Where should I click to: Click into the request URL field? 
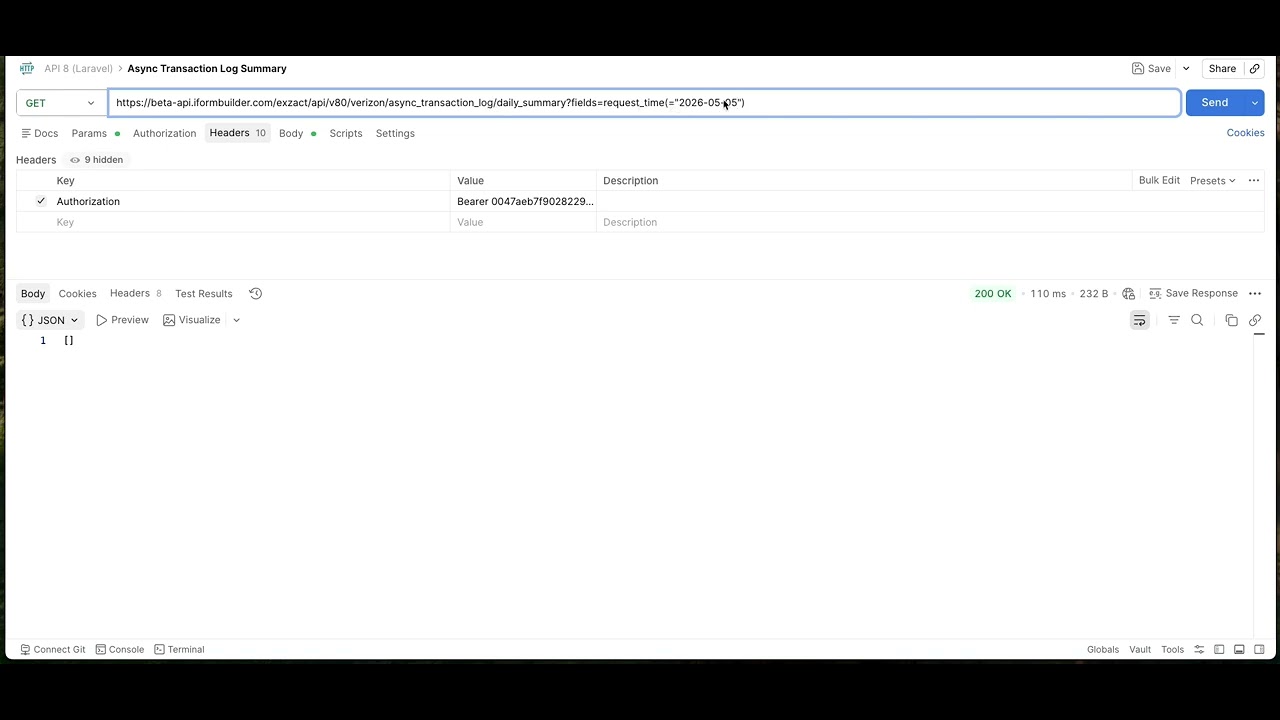(x=644, y=103)
